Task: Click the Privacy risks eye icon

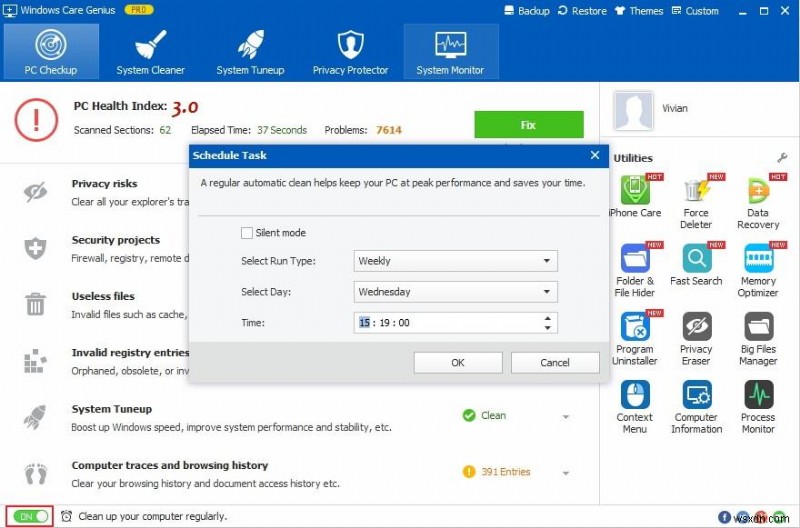Action: pos(35,192)
